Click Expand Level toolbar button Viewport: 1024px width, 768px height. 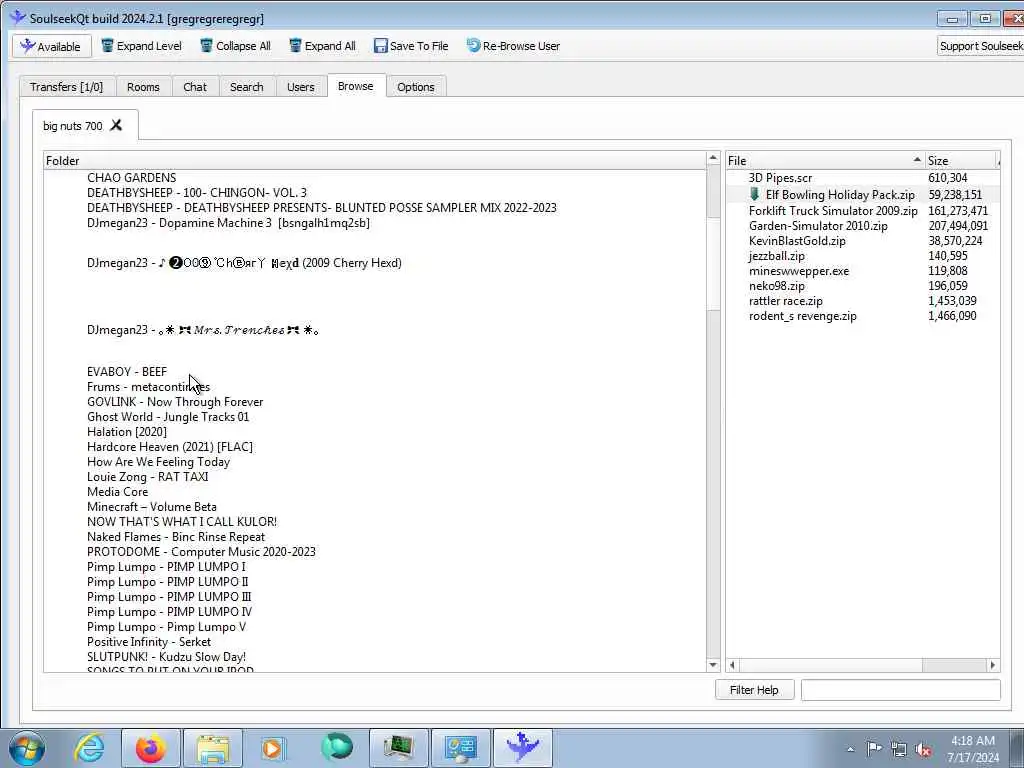[x=142, y=46]
